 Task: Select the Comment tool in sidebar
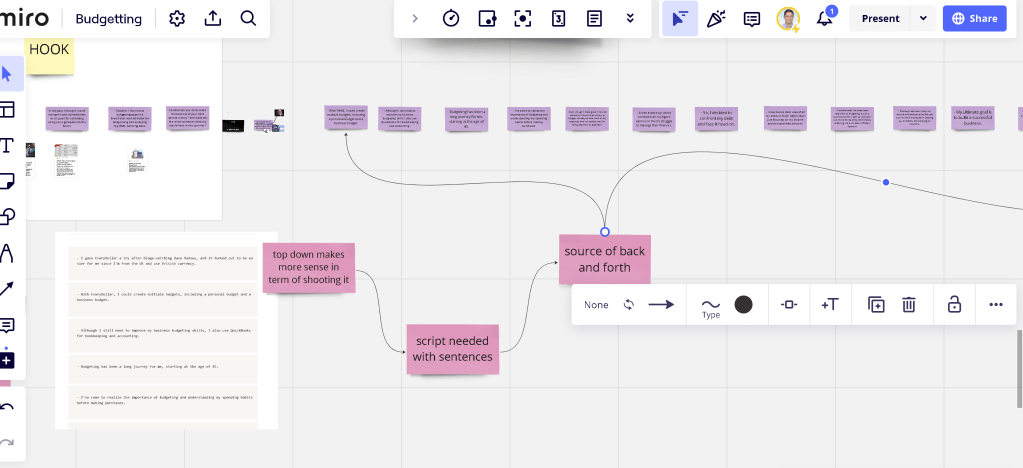tap(7, 324)
